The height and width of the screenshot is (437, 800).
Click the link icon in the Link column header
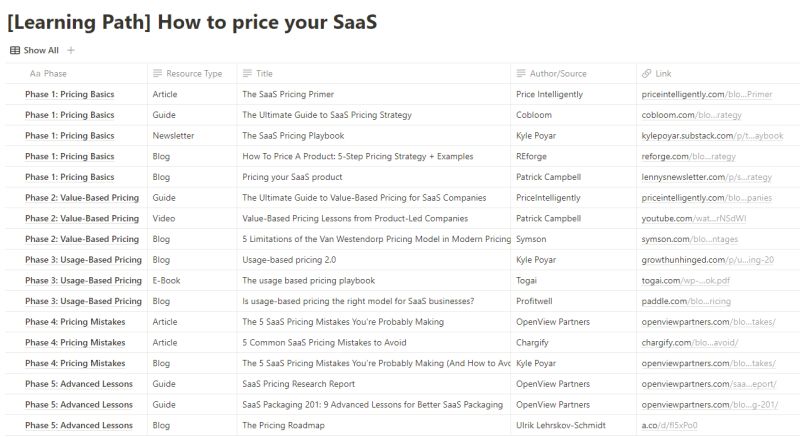coord(646,73)
